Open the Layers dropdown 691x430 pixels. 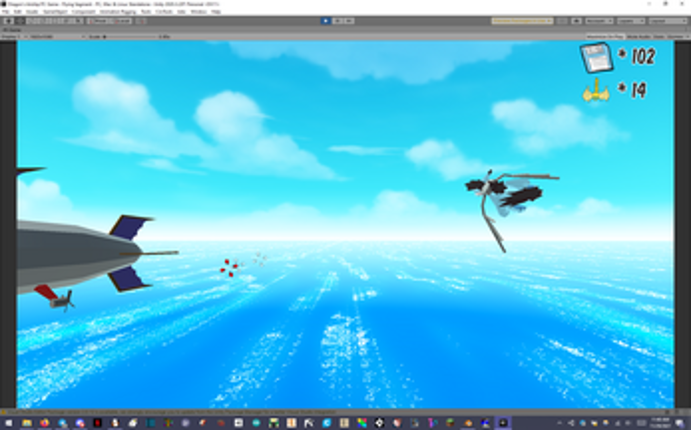631,21
